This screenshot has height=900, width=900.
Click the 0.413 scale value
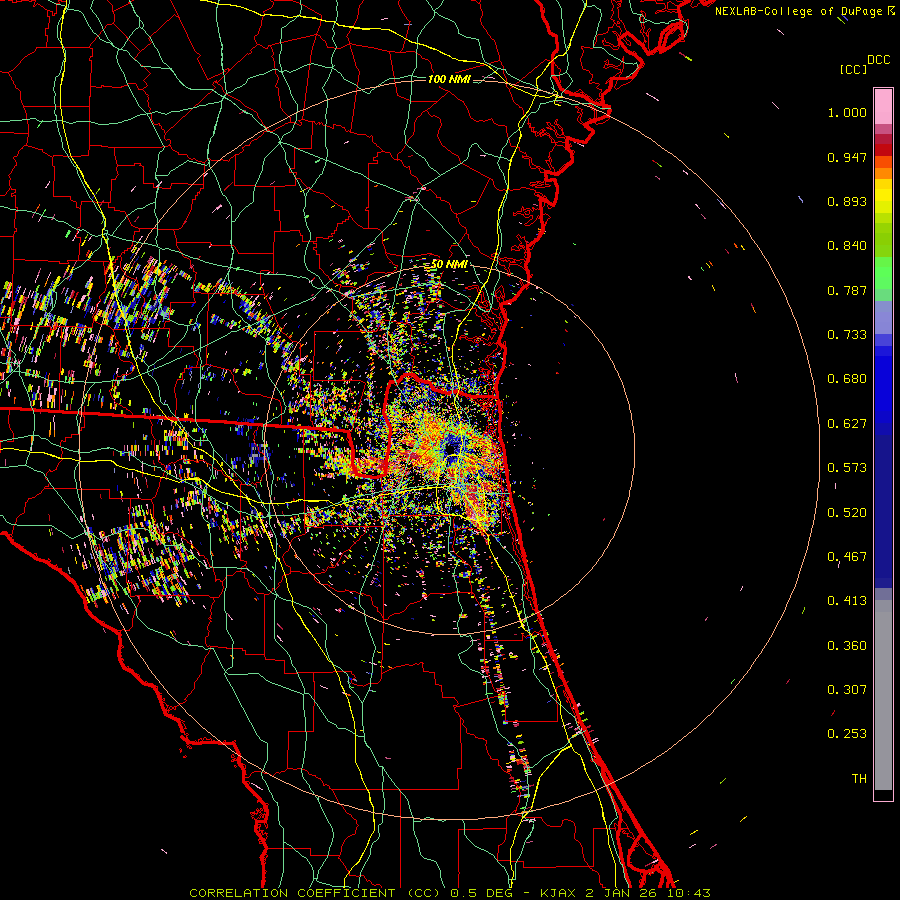tap(847, 601)
